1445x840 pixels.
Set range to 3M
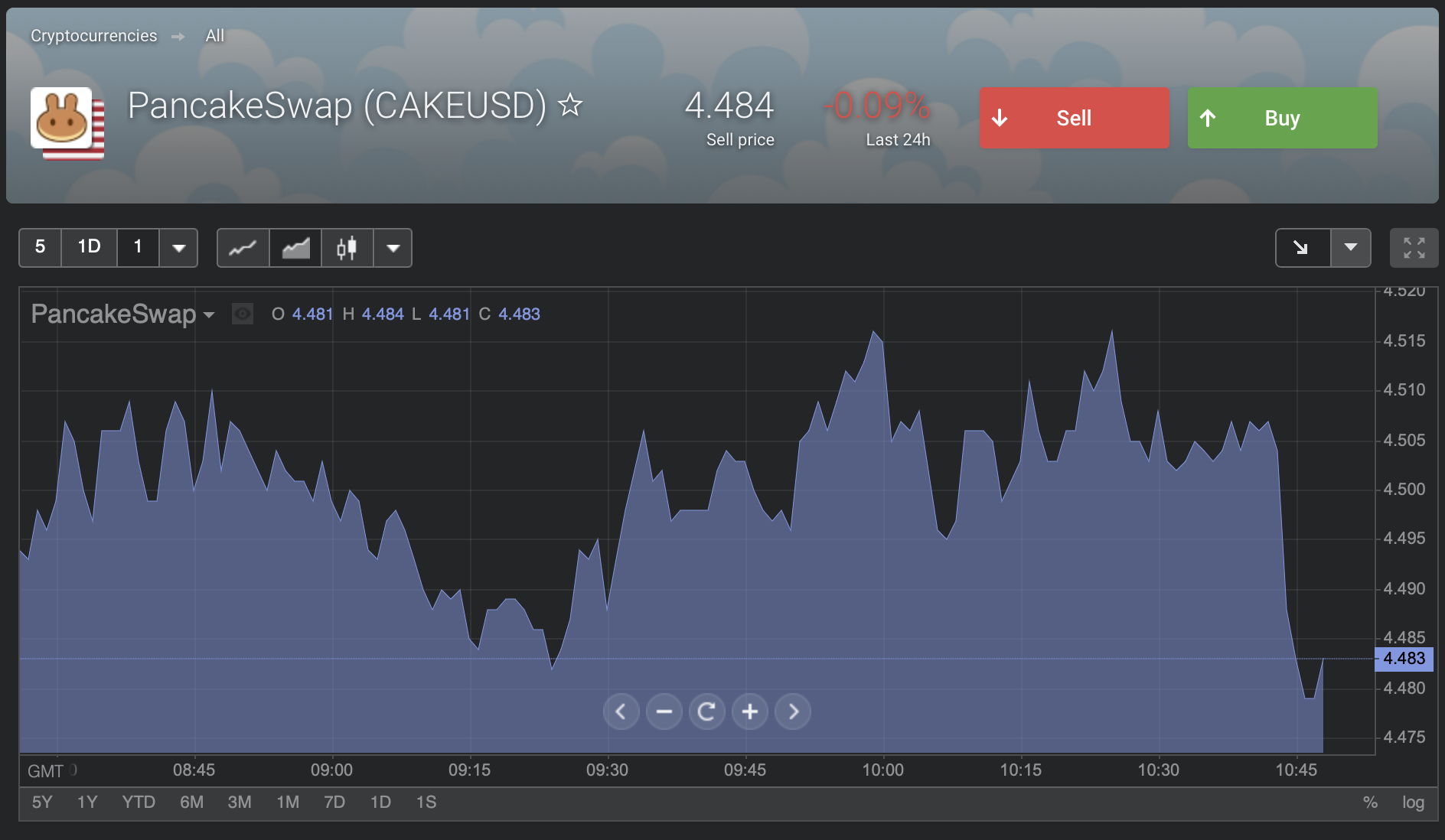[240, 802]
